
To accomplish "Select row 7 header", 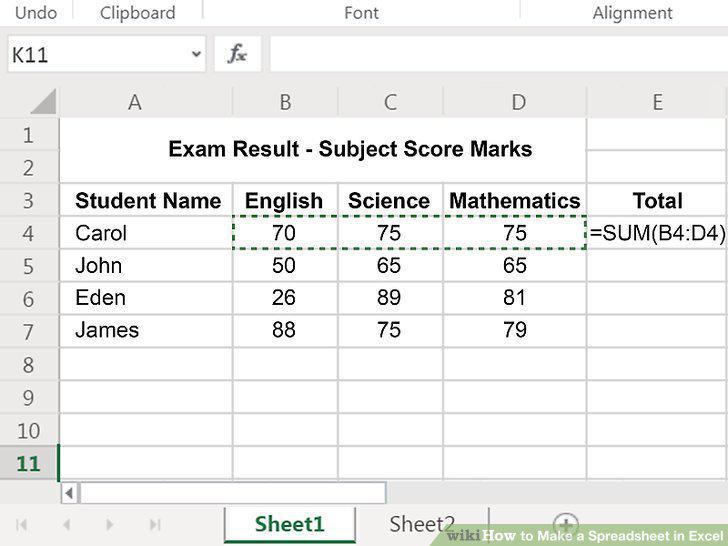I will pyautogui.click(x=29, y=332).
